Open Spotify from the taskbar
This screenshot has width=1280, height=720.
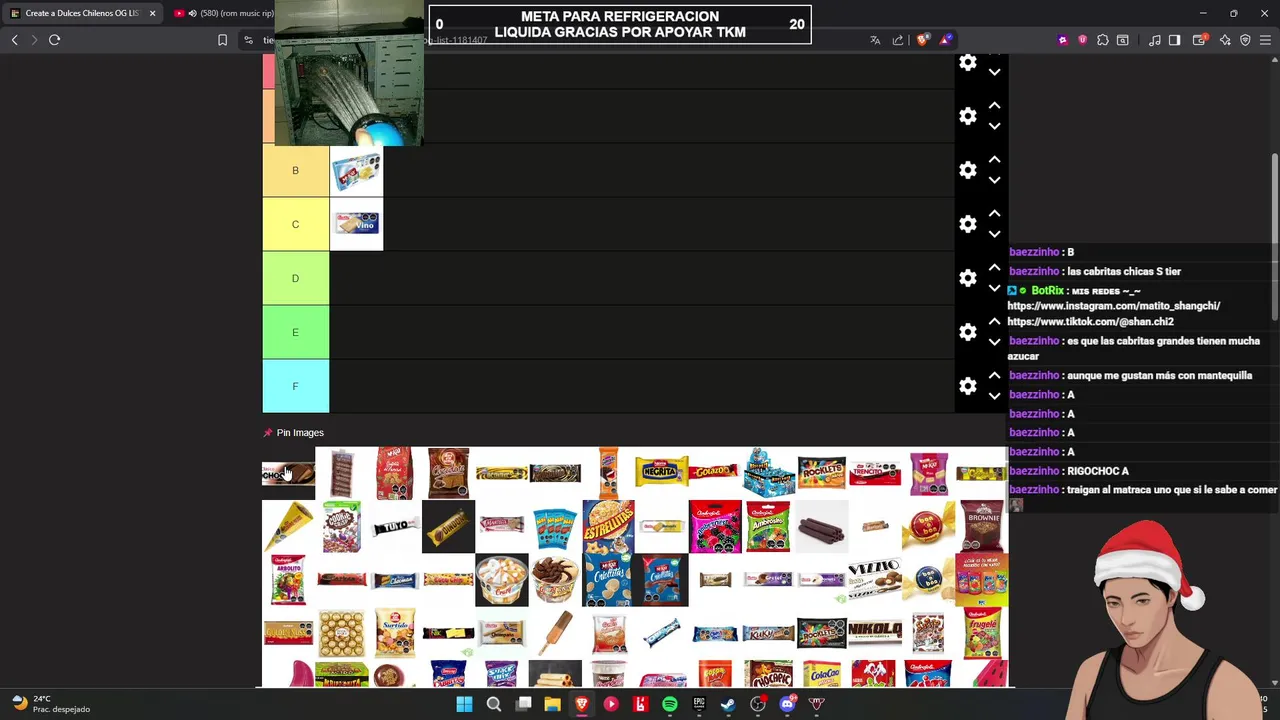click(669, 704)
